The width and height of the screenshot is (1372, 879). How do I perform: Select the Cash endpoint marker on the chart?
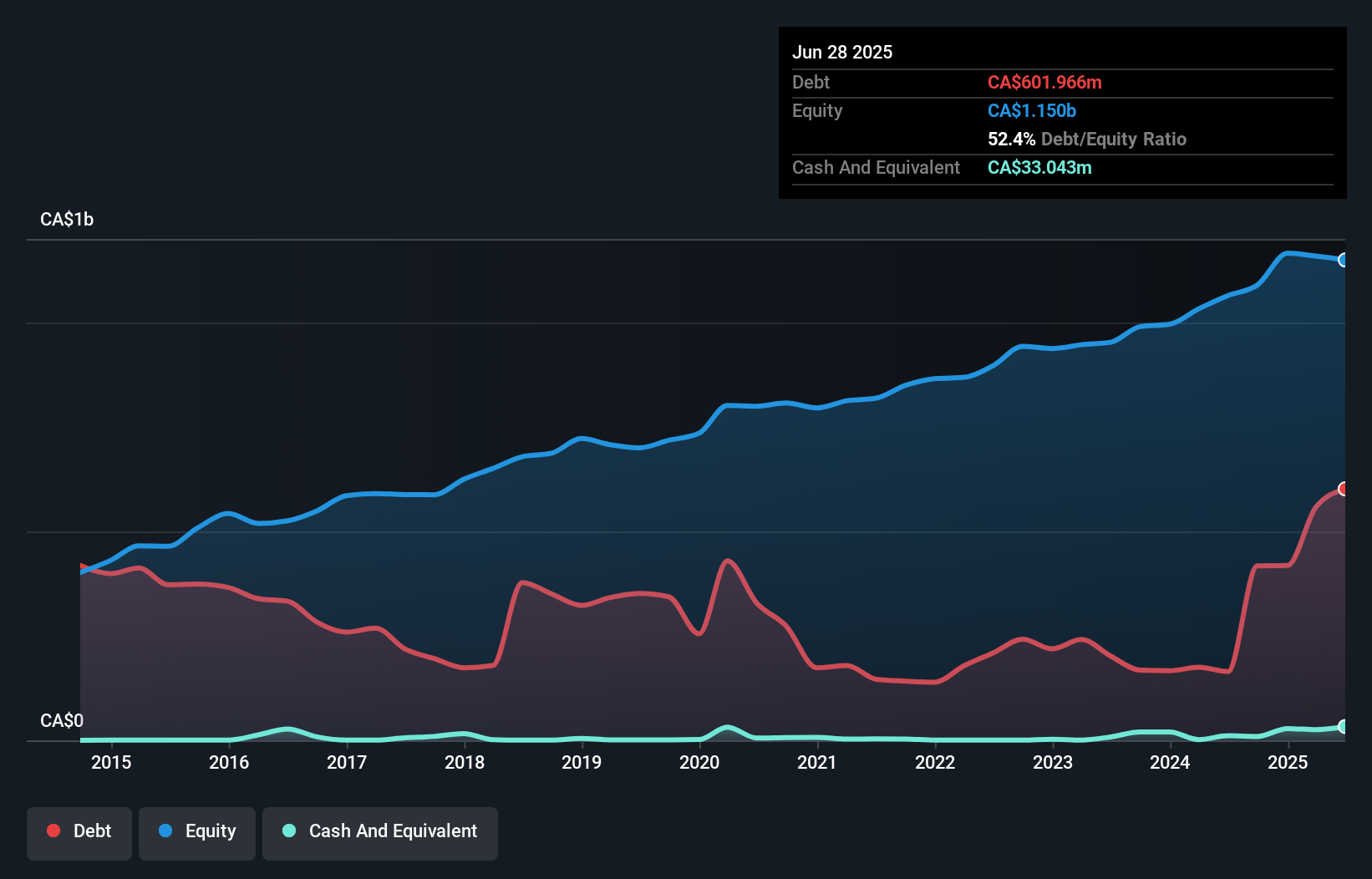1344,726
